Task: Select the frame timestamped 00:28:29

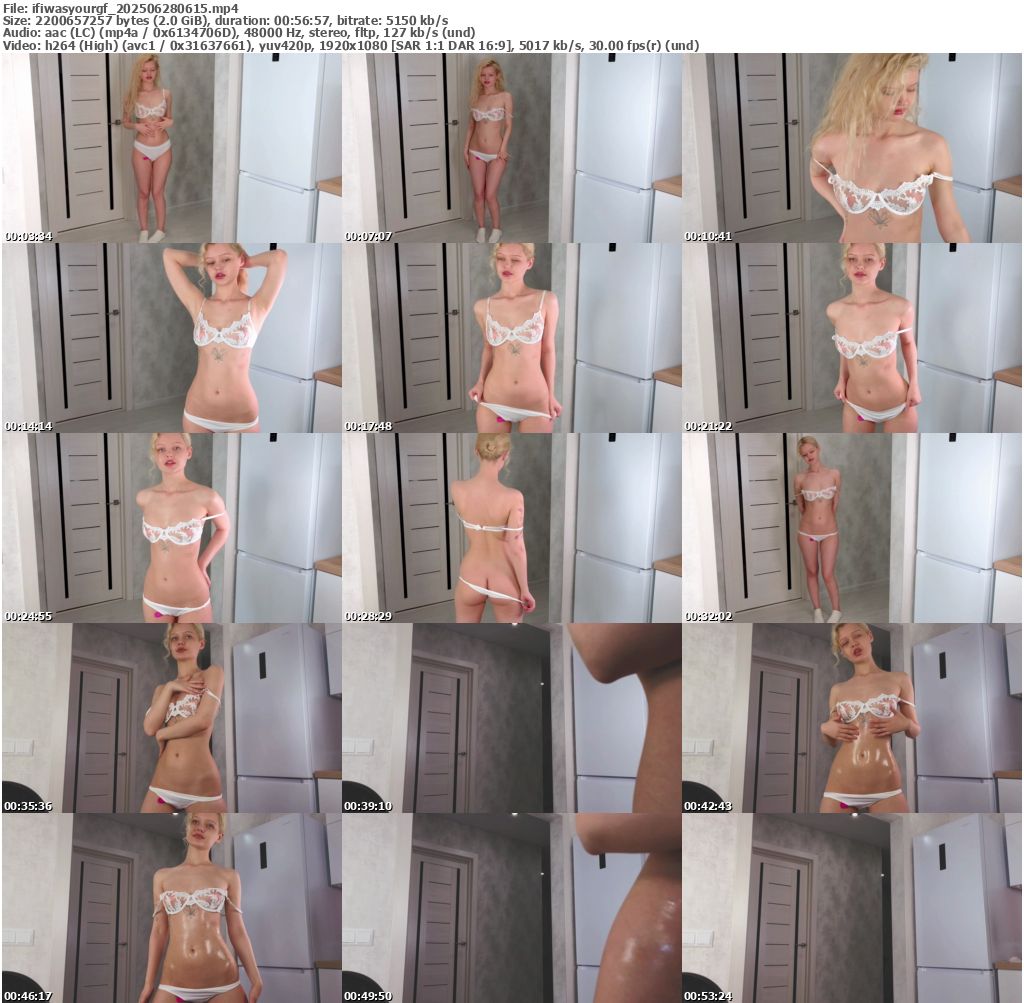Action: (x=511, y=528)
